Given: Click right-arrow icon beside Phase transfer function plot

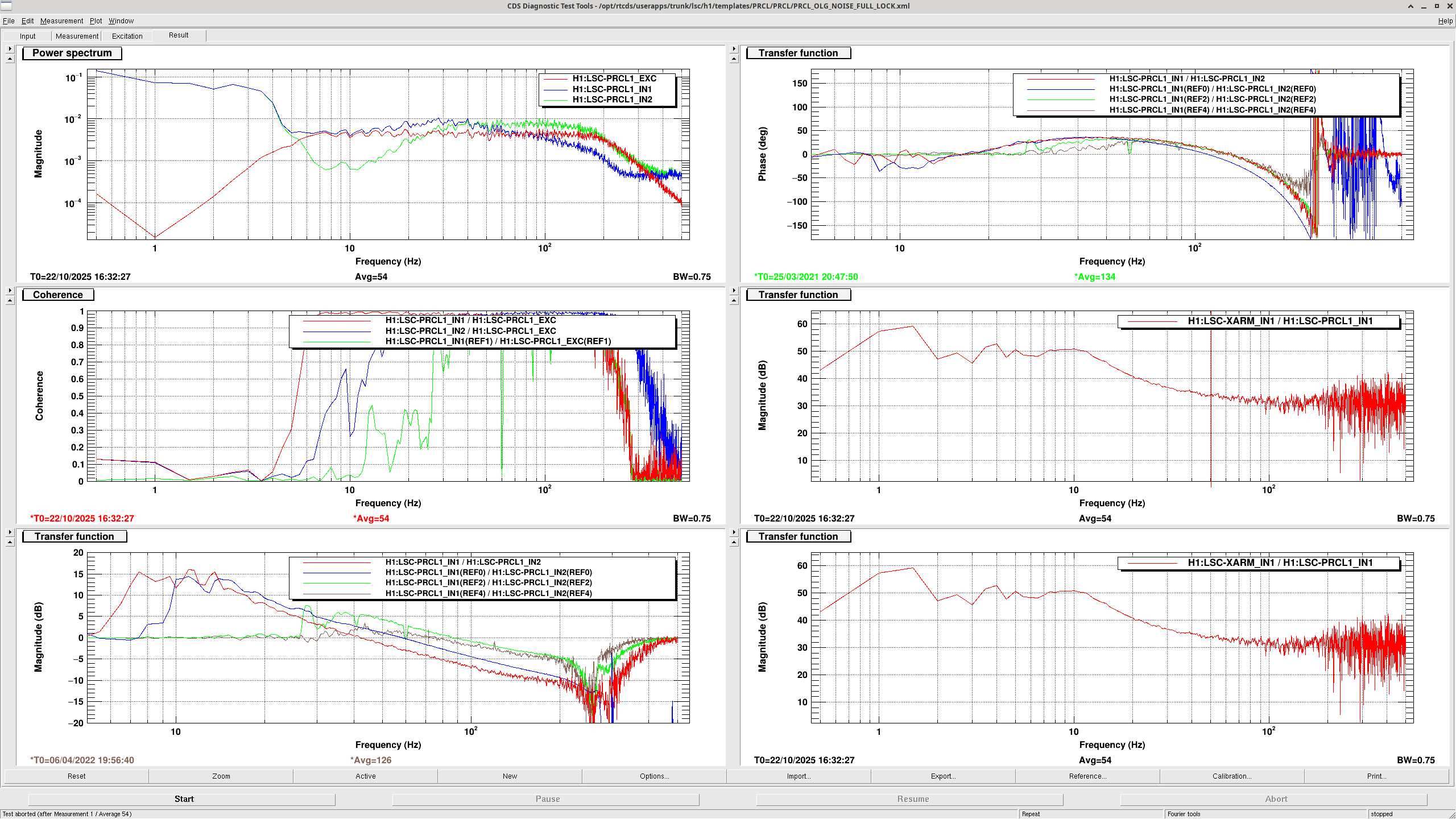Looking at the screenshot, I should click(734, 49).
